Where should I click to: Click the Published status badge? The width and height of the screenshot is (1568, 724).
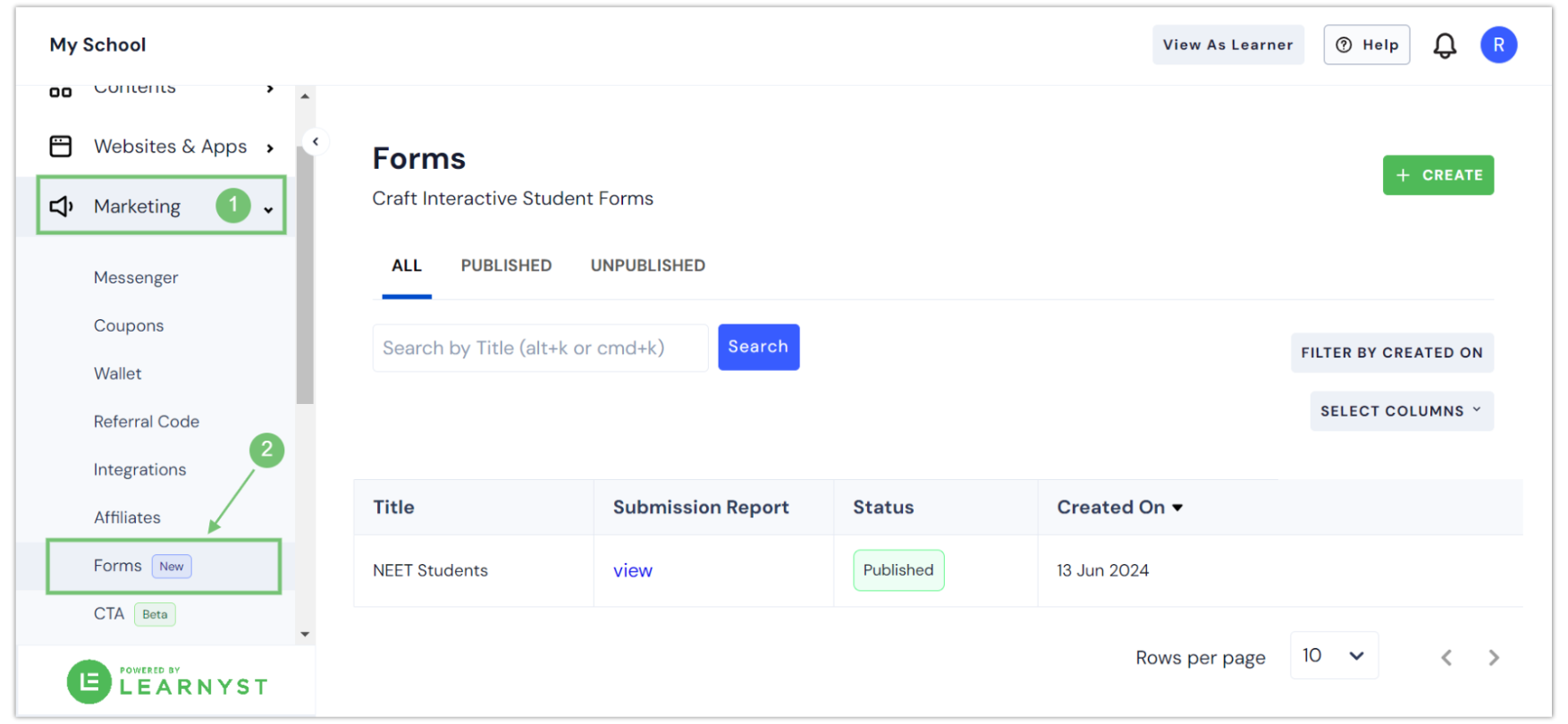click(x=898, y=569)
